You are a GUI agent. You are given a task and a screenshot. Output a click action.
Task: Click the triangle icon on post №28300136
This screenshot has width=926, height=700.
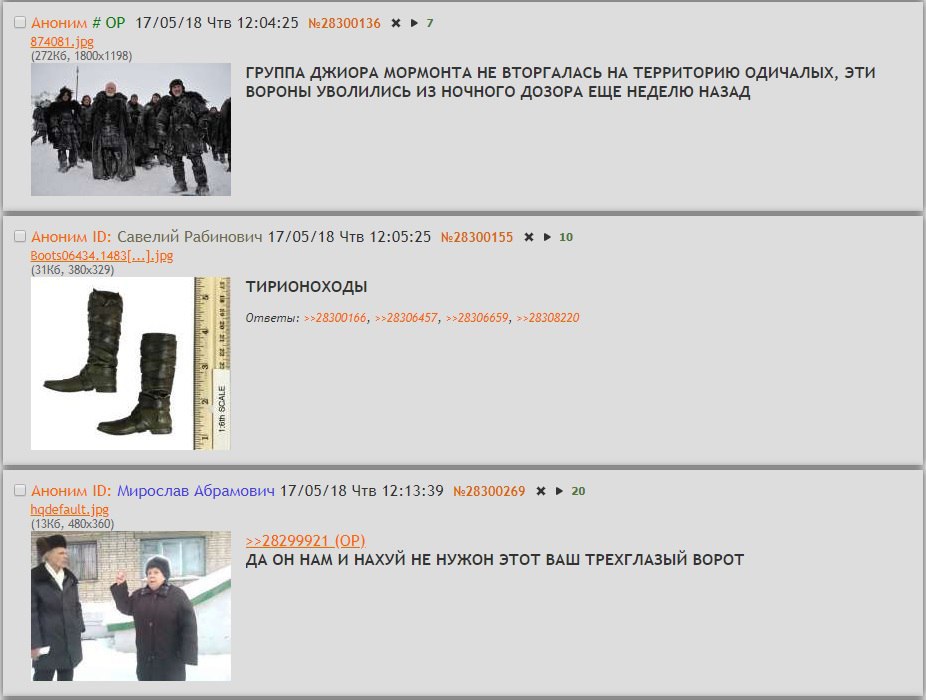pyautogui.click(x=414, y=23)
